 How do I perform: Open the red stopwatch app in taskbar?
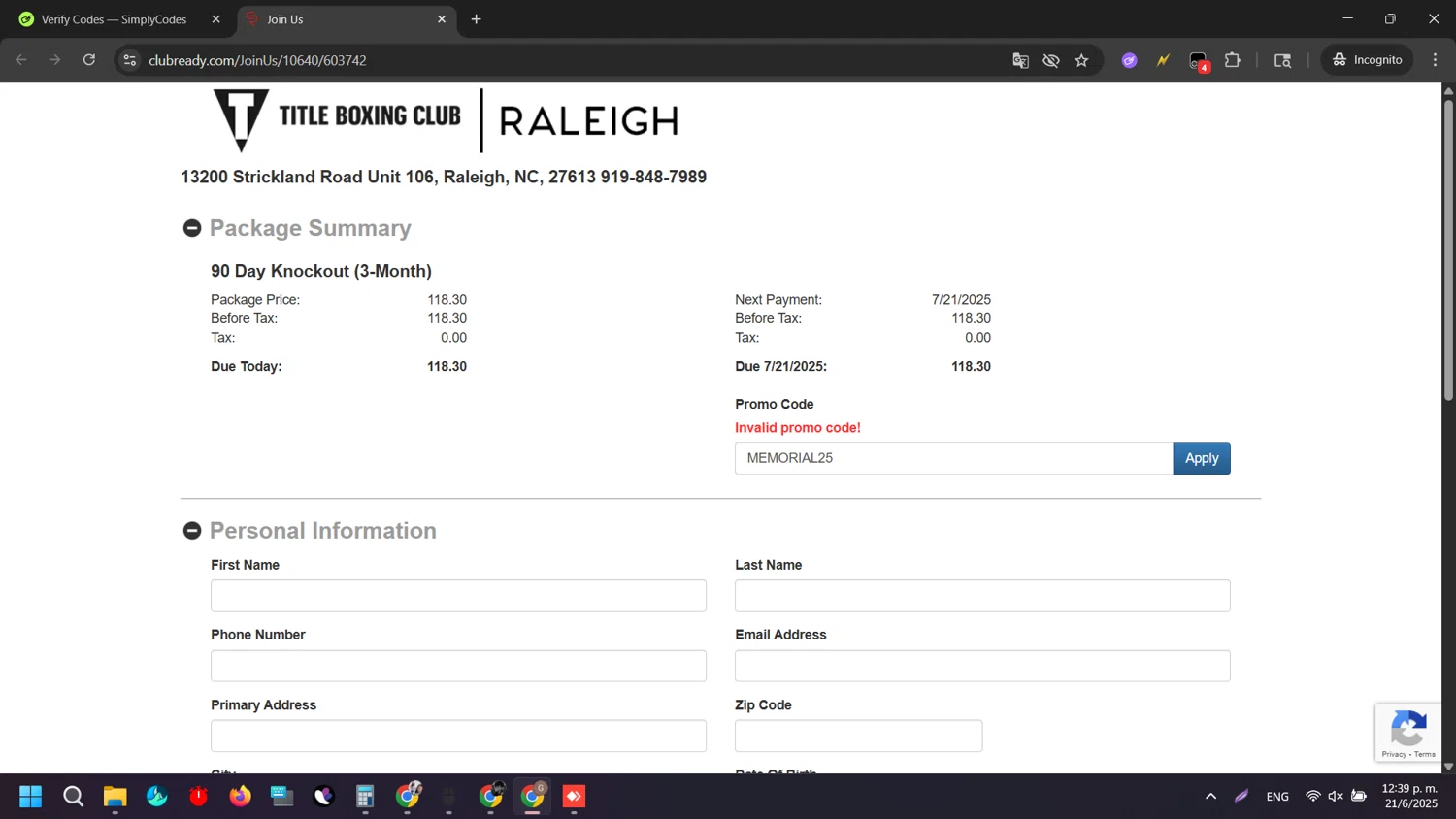[198, 797]
